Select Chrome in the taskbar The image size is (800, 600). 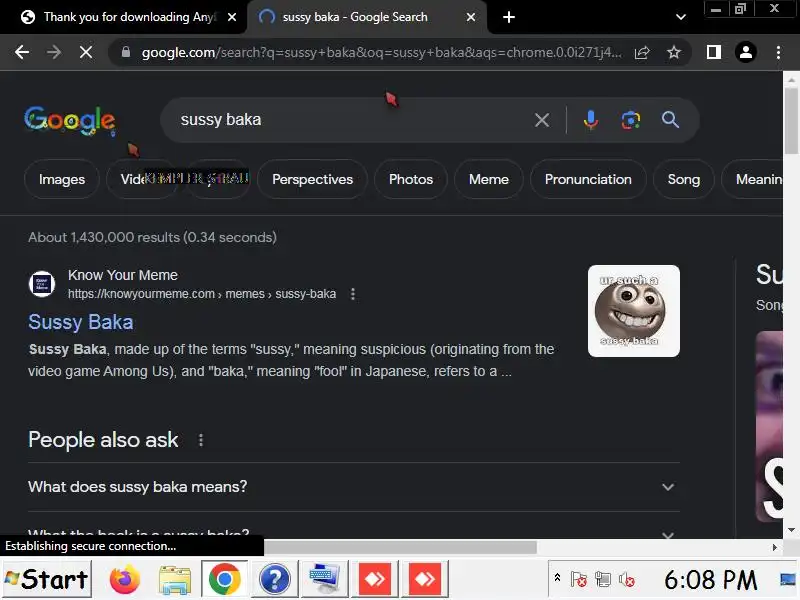pos(224,579)
